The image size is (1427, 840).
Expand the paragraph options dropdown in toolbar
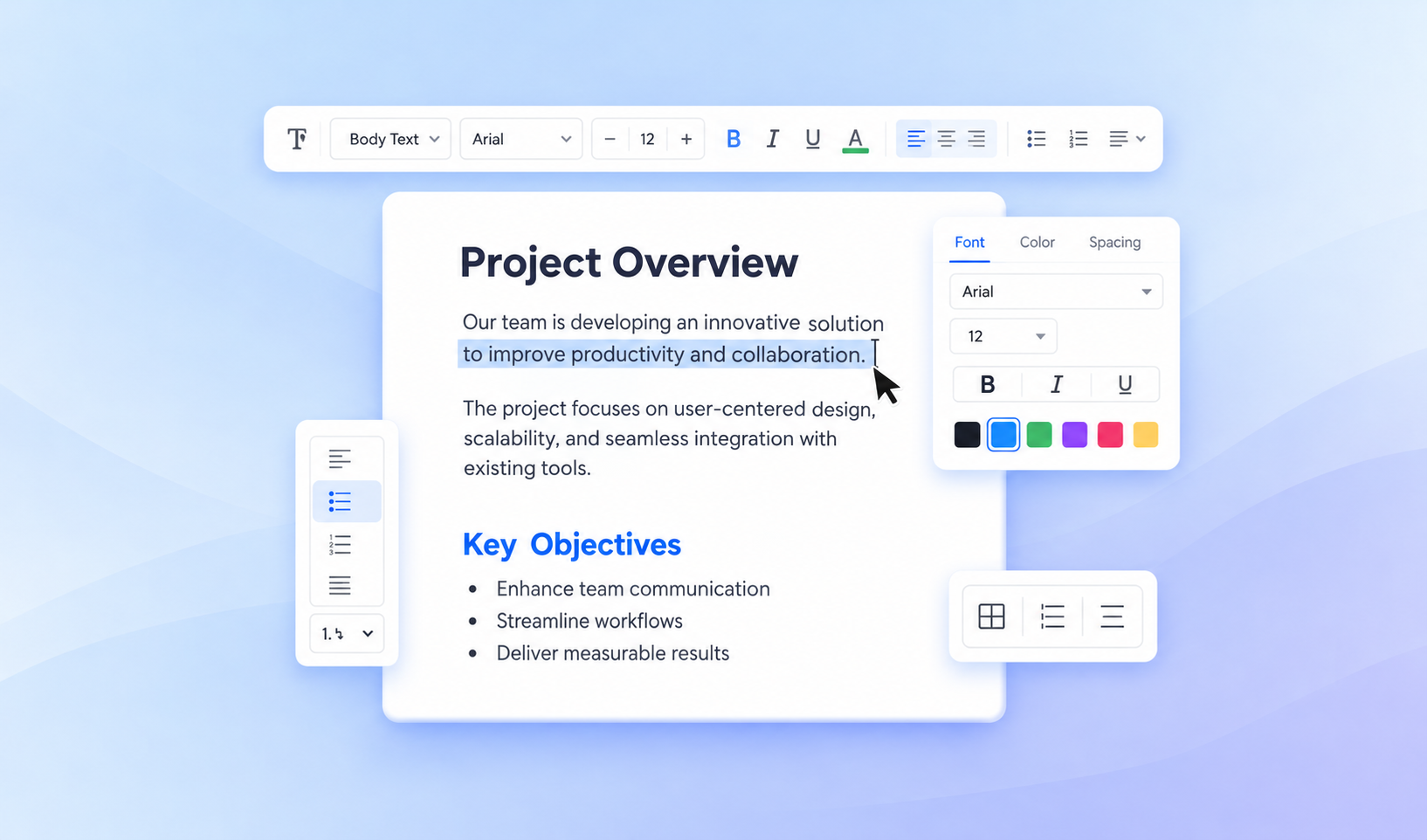pyautogui.click(x=1127, y=139)
